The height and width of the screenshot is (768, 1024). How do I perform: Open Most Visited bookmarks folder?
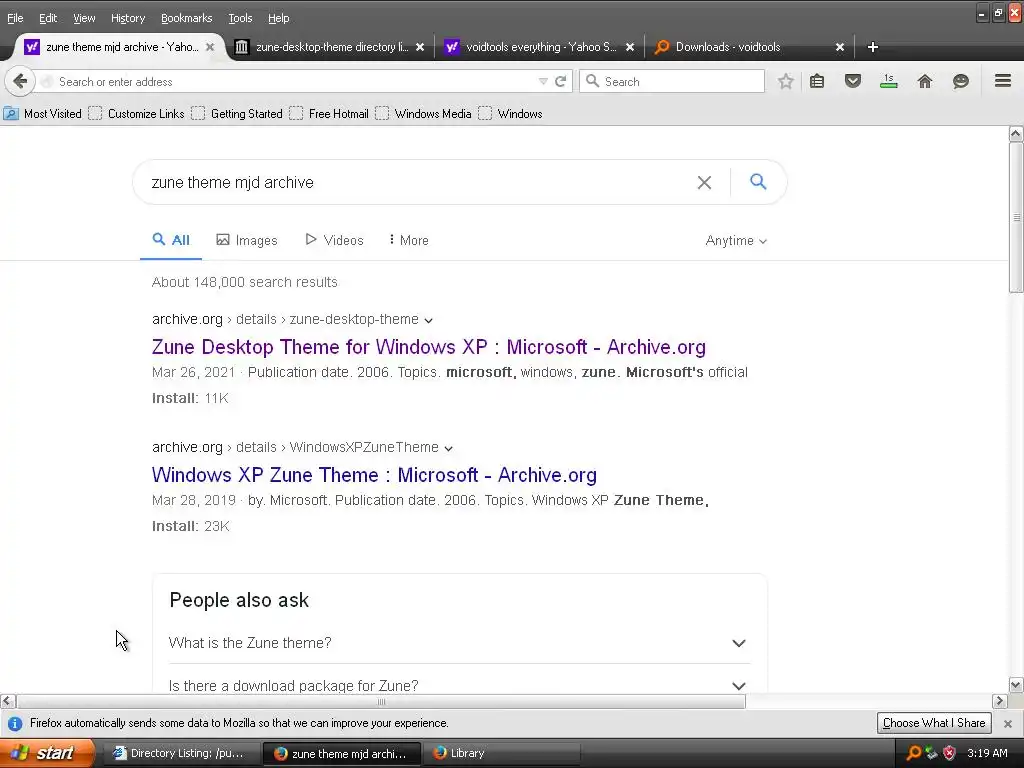point(42,114)
